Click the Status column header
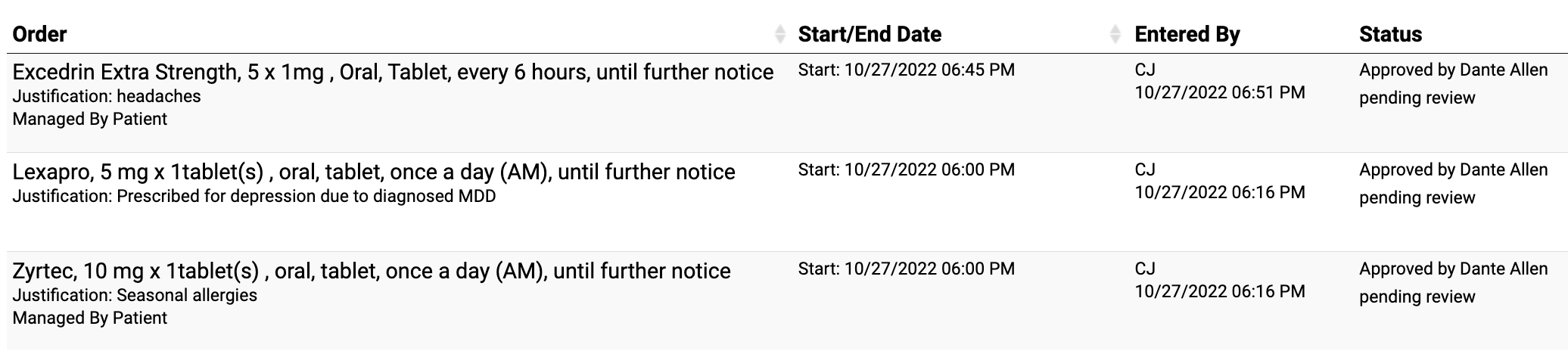Viewport: 1568px width, 351px height. (1390, 34)
